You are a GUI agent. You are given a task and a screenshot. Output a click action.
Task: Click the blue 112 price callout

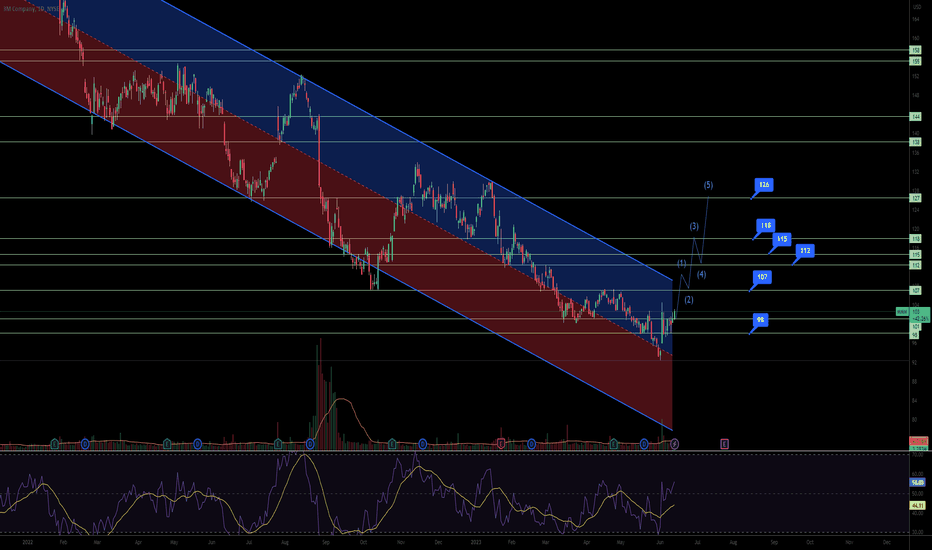805,250
